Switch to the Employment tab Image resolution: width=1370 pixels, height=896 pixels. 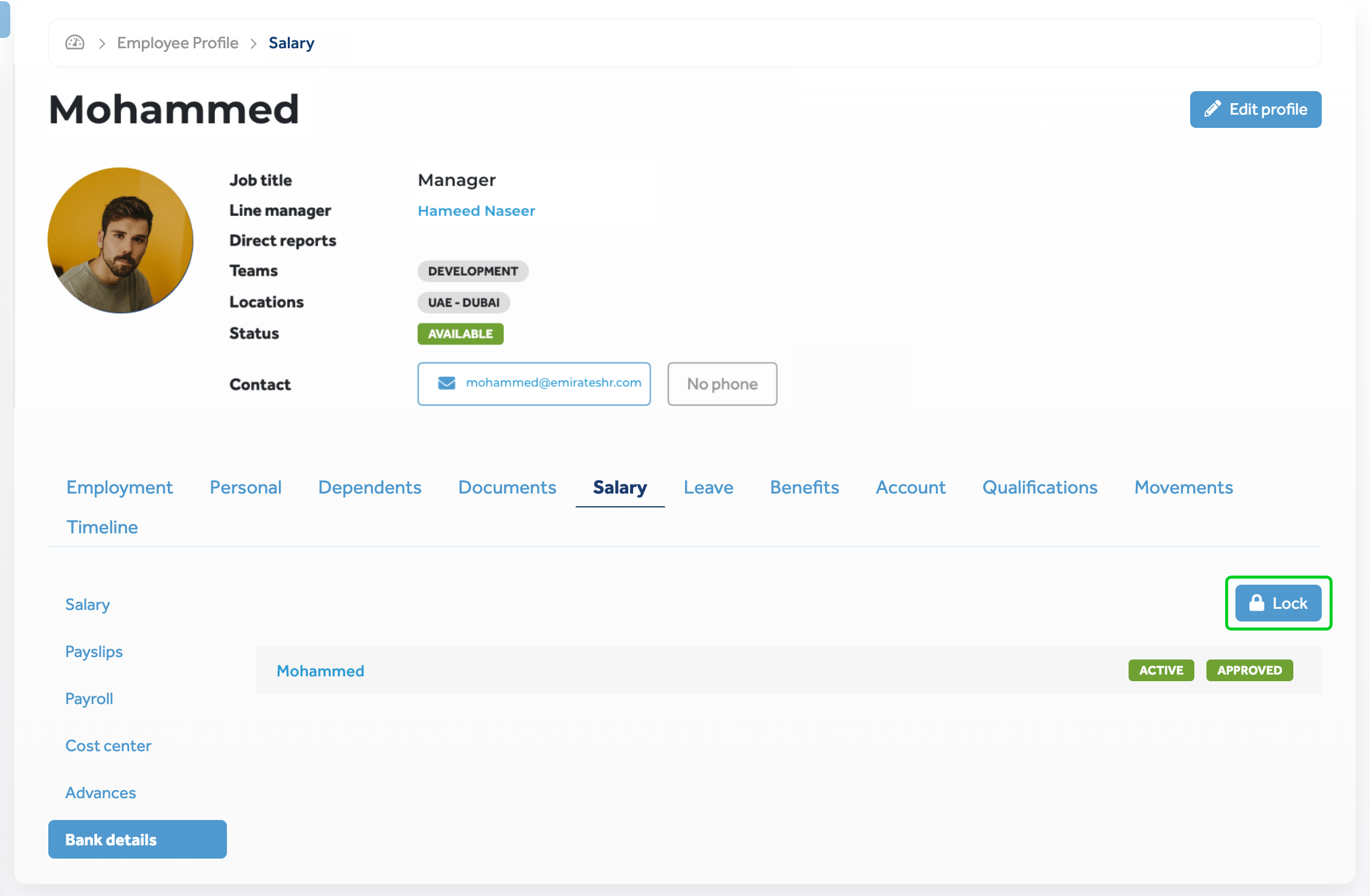[119, 487]
